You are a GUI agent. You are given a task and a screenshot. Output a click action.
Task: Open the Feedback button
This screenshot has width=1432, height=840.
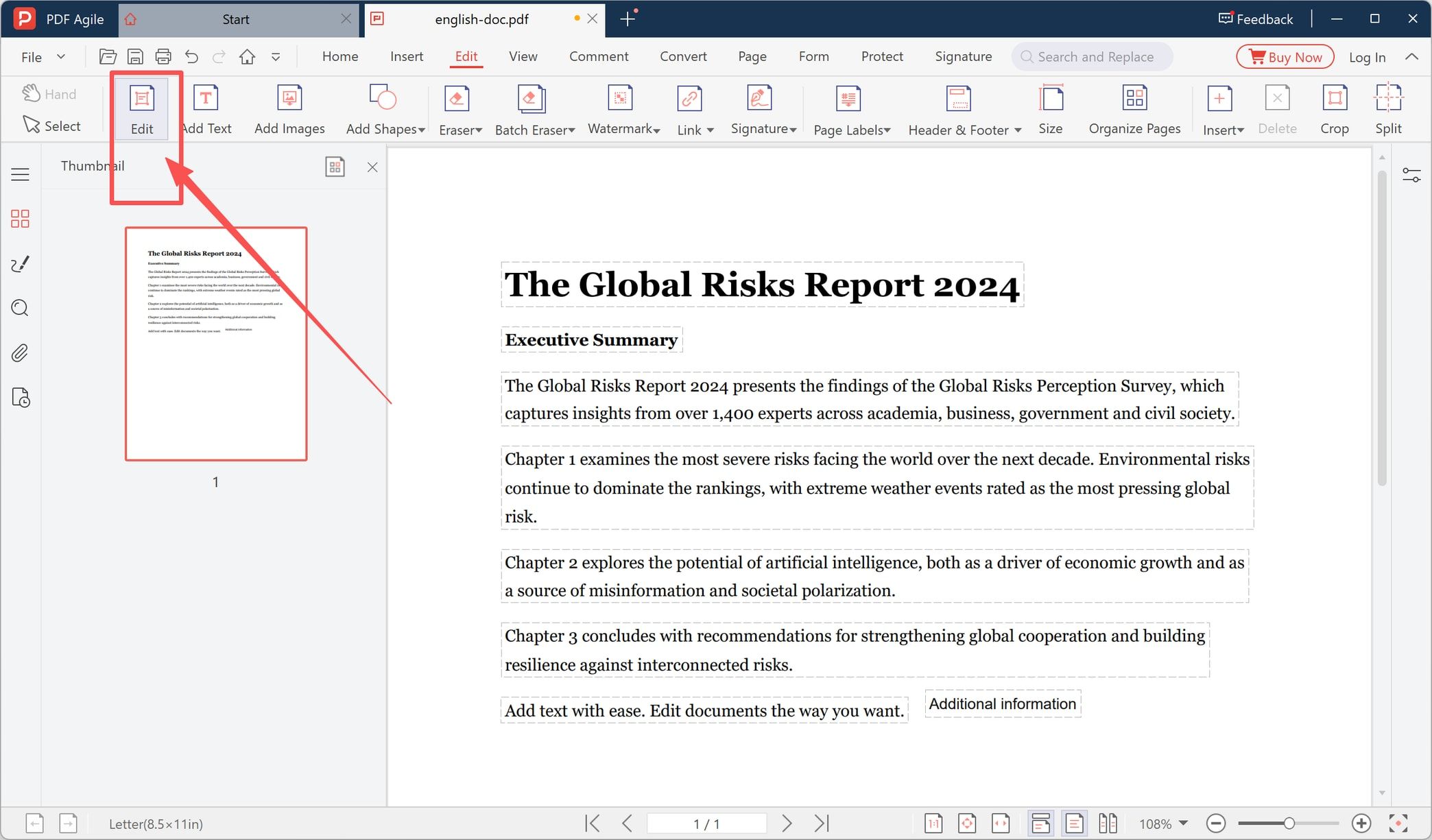click(1256, 19)
